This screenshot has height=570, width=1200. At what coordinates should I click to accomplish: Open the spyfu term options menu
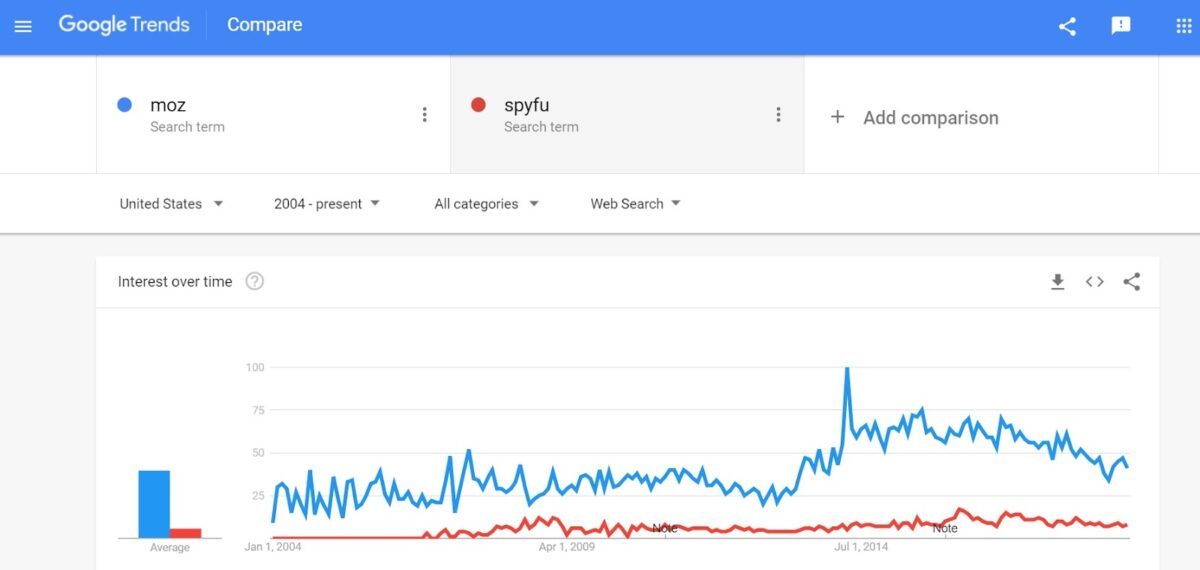pos(778,115)
